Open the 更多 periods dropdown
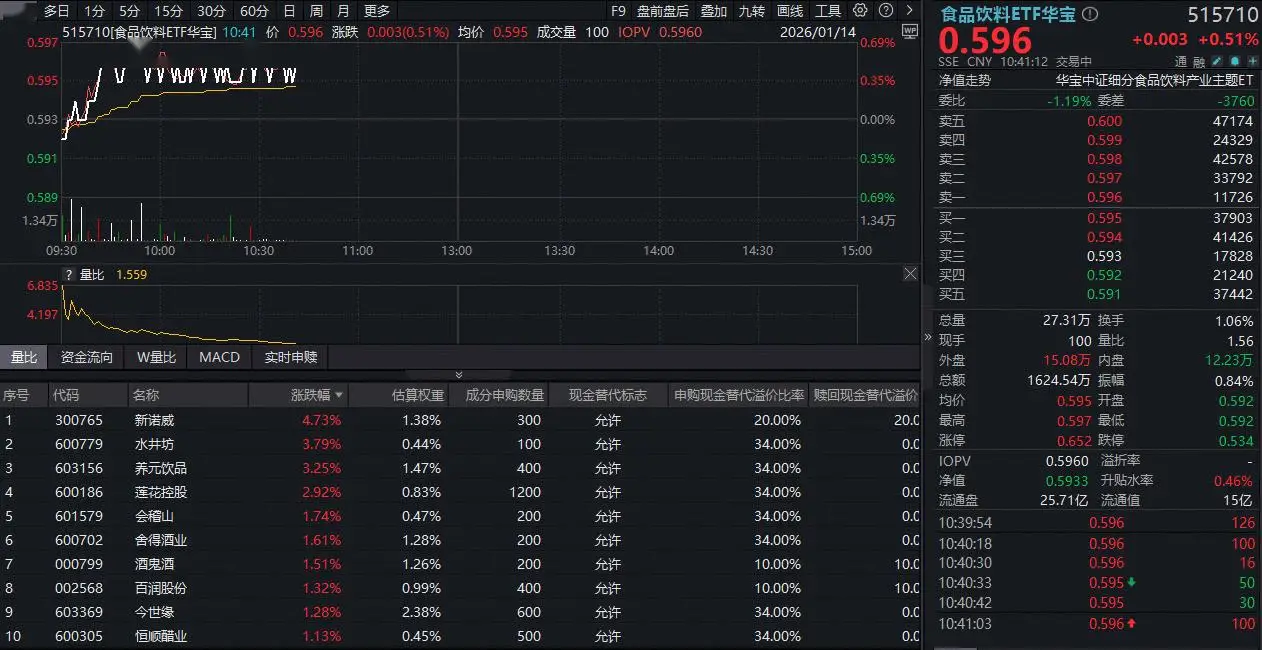Screen dimensions: 1262x650 [x=376, y=11]
